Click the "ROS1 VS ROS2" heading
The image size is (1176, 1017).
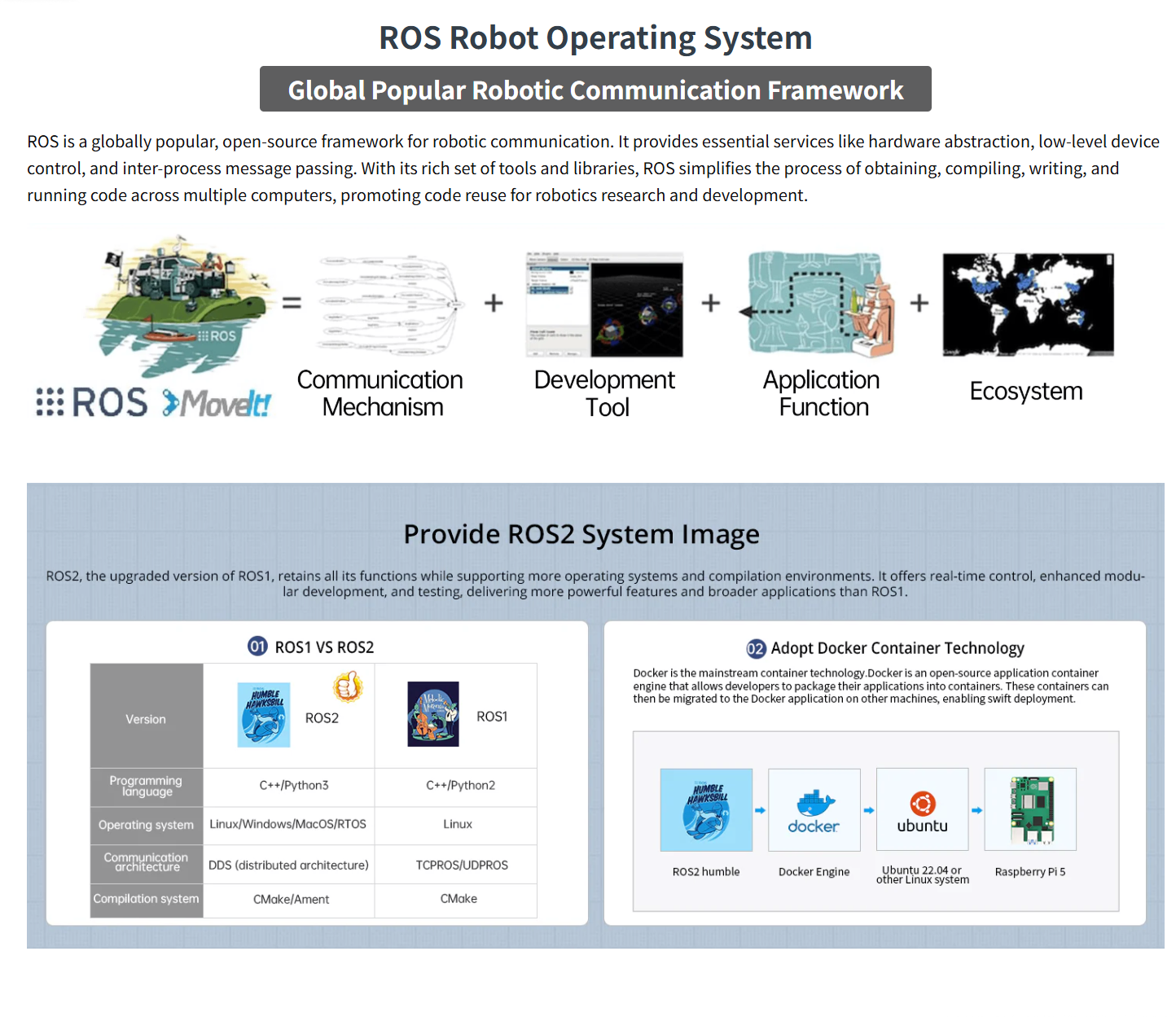(324, 647)
